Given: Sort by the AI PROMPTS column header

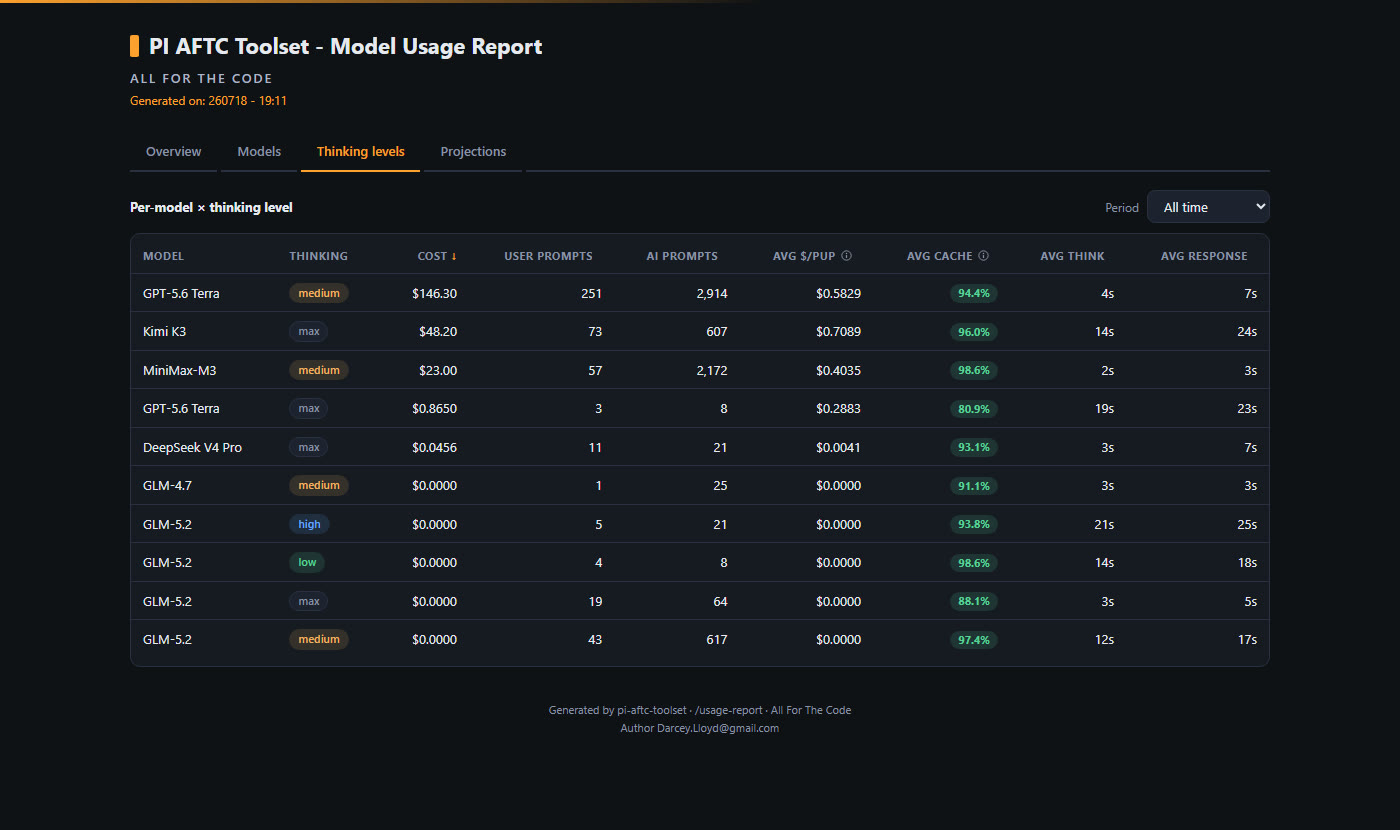Looking at the screenshot, I should coord(682,256).
